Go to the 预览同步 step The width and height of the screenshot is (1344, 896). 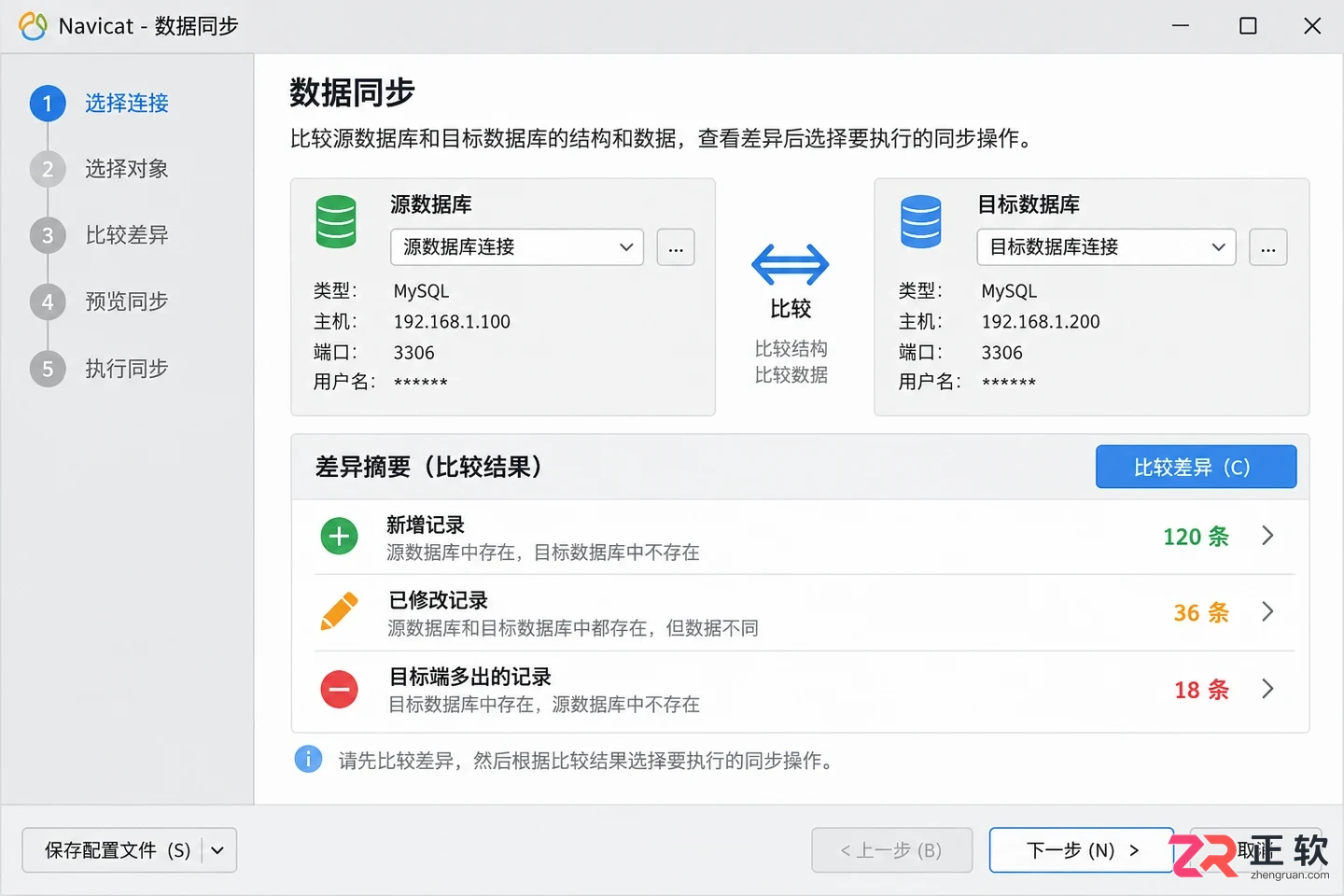pyautogui.click(x=127, y=301)
